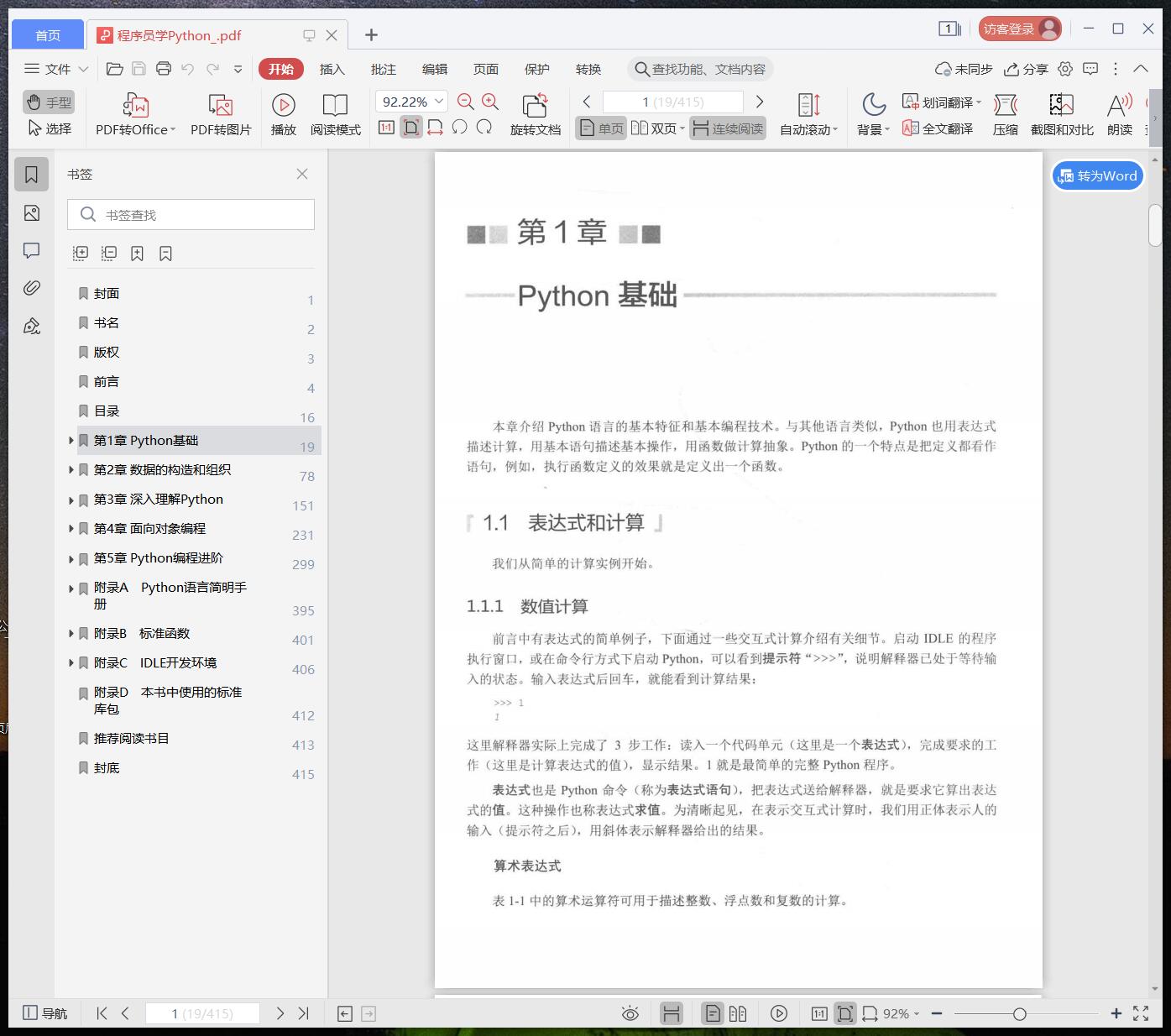Adjust the zoom slider in status bar
Screen dimensions: 1171x1036
click(1019, 1013)
